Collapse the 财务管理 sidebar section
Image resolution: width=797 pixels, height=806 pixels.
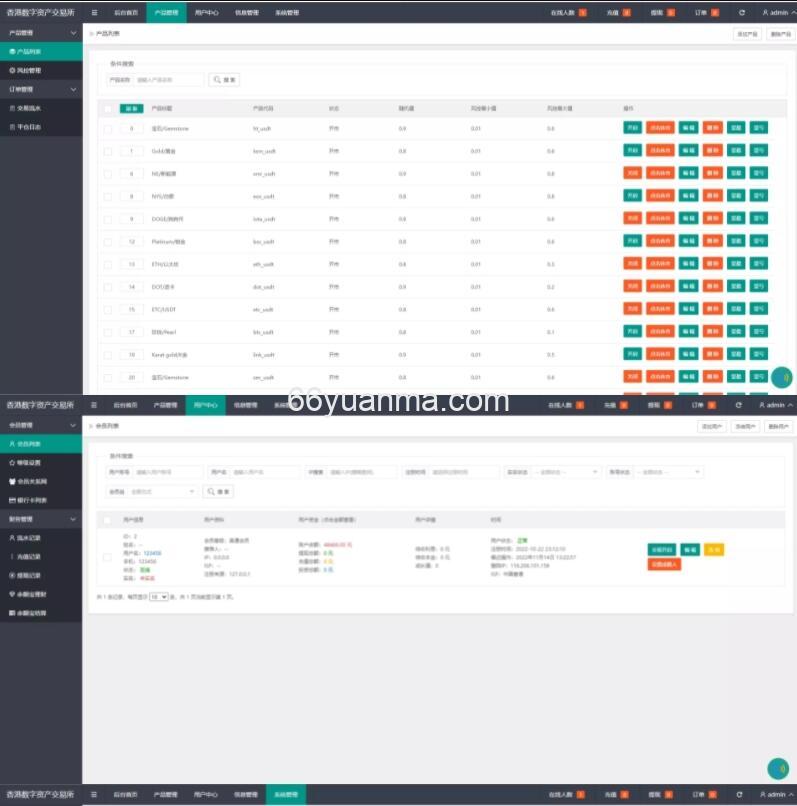point(72,519)
